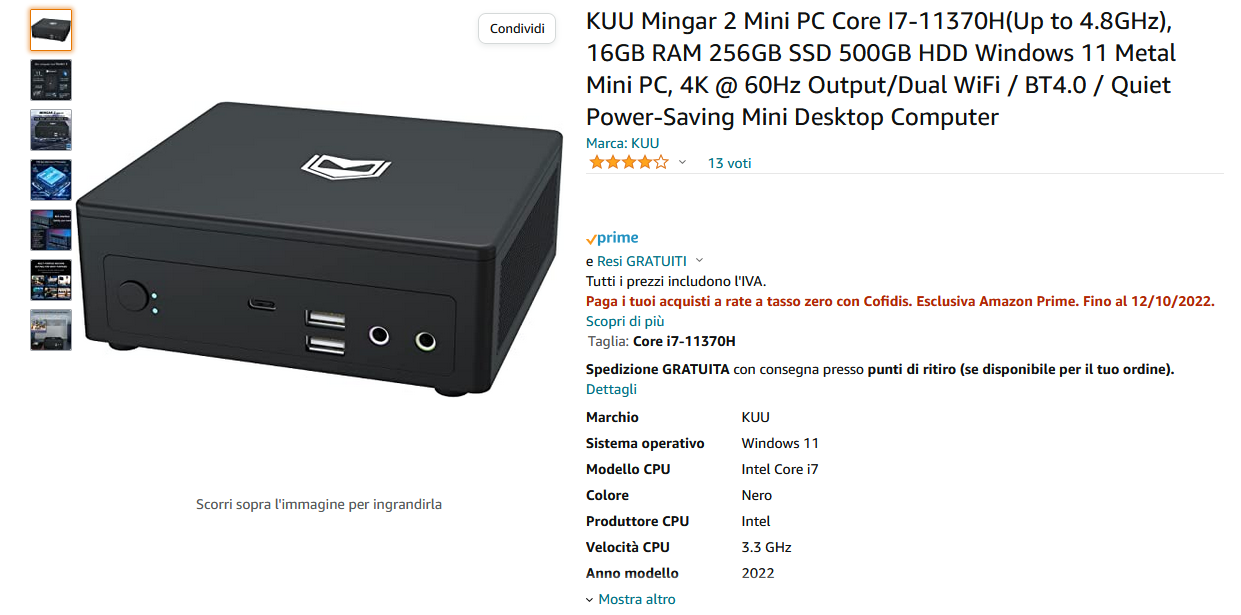
Task: Open the Marca: KUU brand link
Action: (x=623, y=143)
